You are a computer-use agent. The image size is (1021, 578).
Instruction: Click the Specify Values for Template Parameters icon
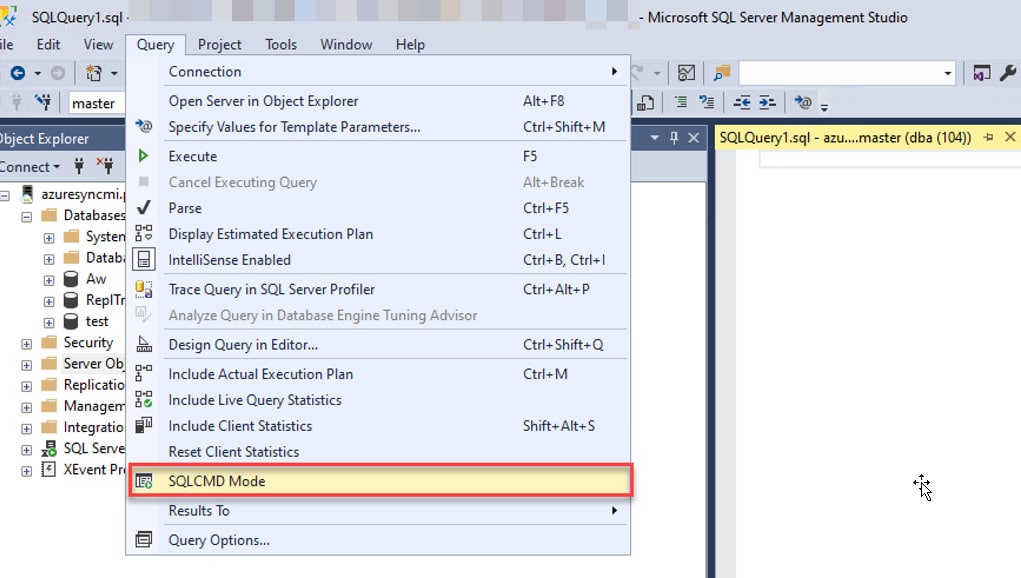coord(143,126)
